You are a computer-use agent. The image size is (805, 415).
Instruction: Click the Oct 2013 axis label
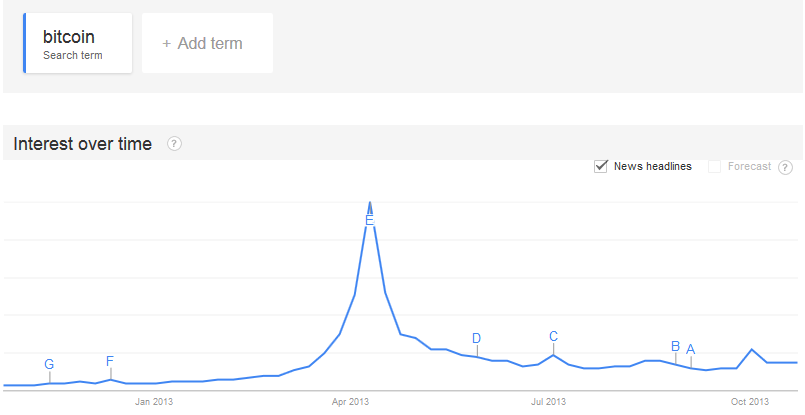click(750, 402)
